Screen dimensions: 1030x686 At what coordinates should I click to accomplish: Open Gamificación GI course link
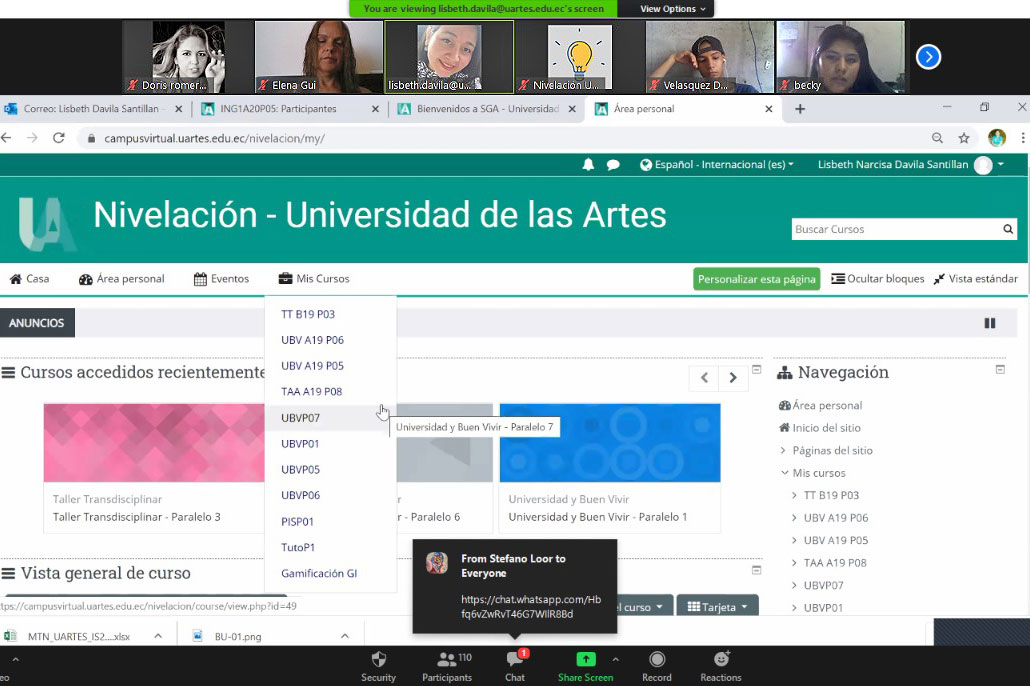tap(318, 574)
